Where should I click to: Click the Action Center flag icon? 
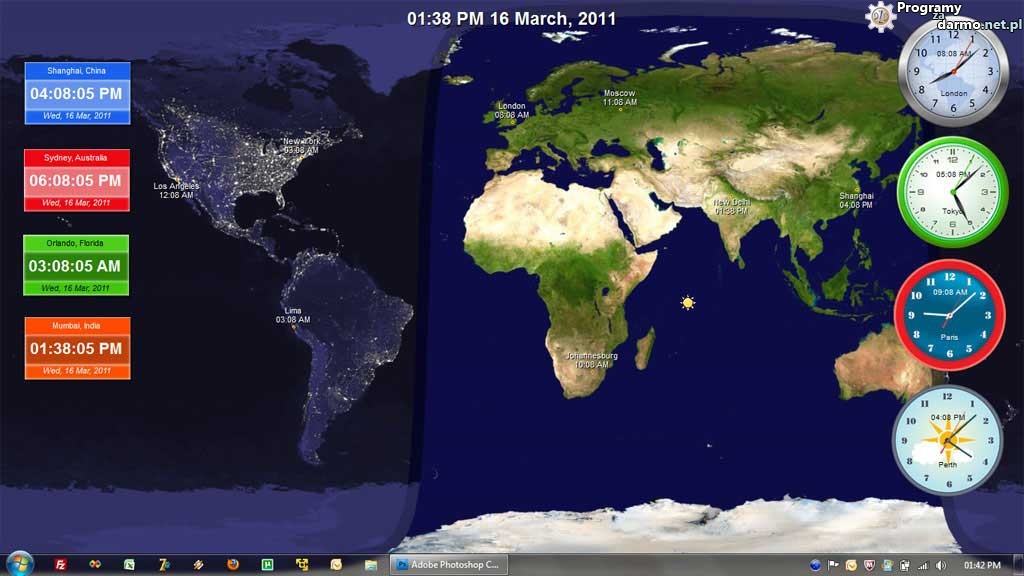[833, 565]
